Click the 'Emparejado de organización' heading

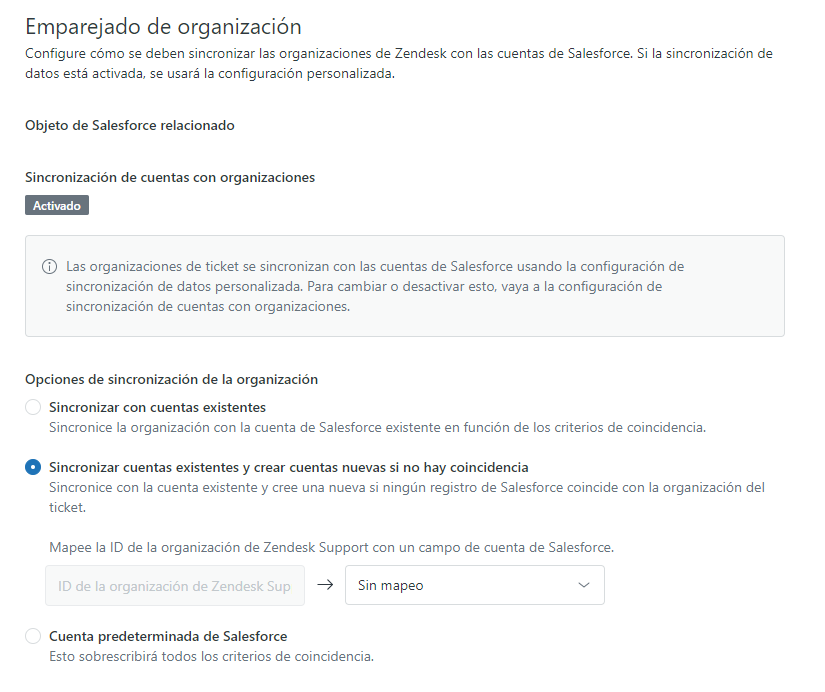163,26
